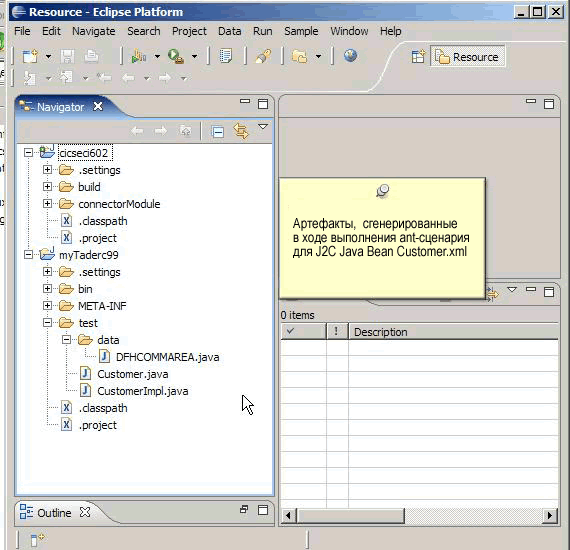Open dropdown next to folder toolbar icon
This screenshot has width=570, height=550.
point(318,57)
